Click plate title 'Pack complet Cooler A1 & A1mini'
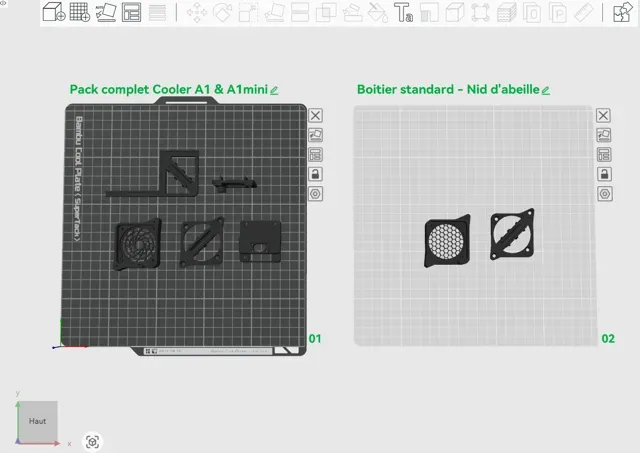The height and width of the screenshot is (453, 640). point(169,89)
